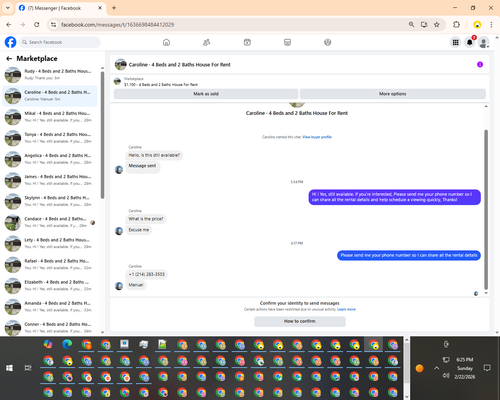Viewport: 500px width, 400px height.
Task: Open the Facebook logo home
Action: pyautogui.click(x=10, y=42)
